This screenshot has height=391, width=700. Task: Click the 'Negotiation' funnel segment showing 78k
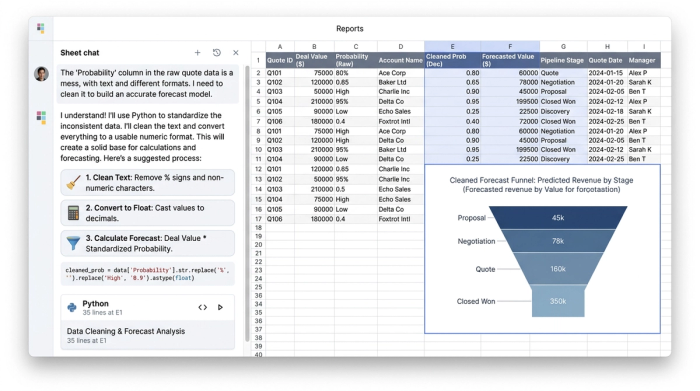click(x=558, y=241)
